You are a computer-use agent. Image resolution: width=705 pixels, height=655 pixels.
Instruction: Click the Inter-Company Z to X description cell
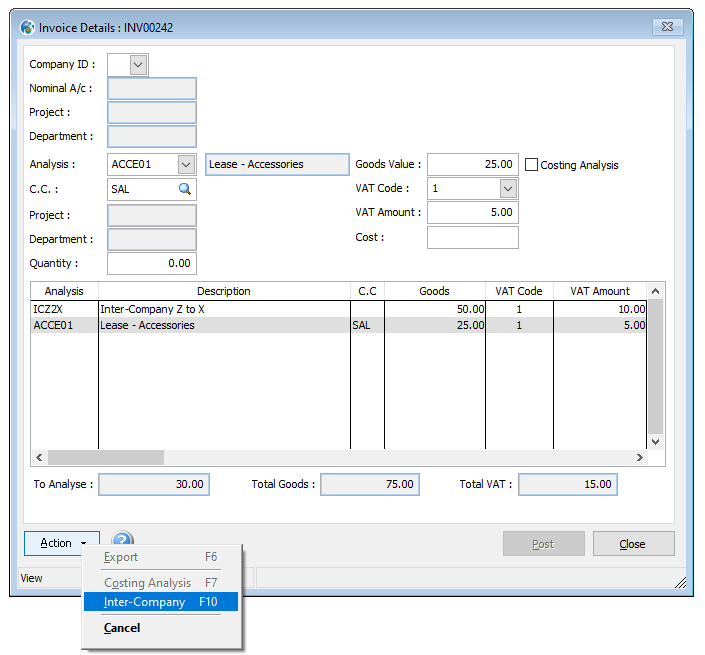point(224,309)
